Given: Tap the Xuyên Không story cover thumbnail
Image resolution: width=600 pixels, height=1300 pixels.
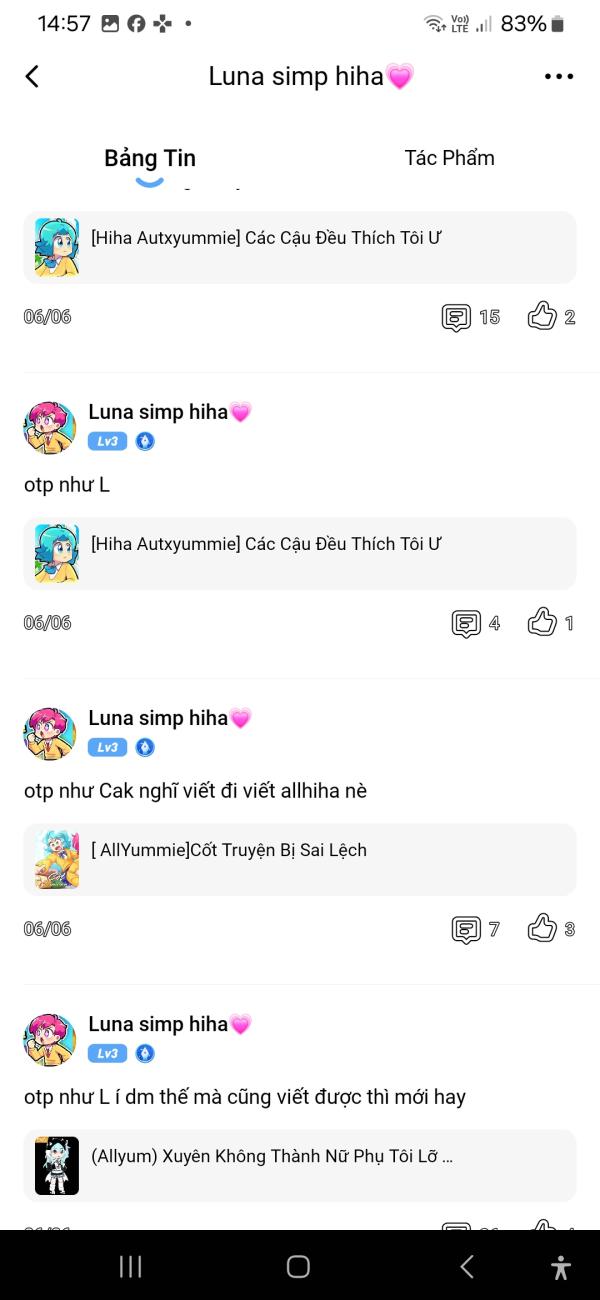Looking at the screenshot, I should pos(57,1165).
